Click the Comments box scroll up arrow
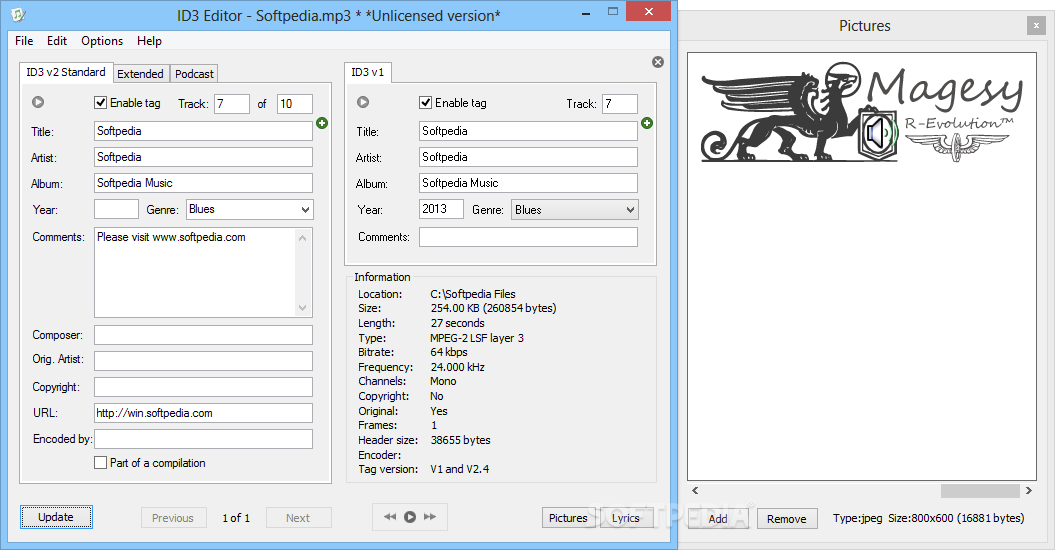The height and width of the screenshot is (550, 1055). click(x=303, y=238)
